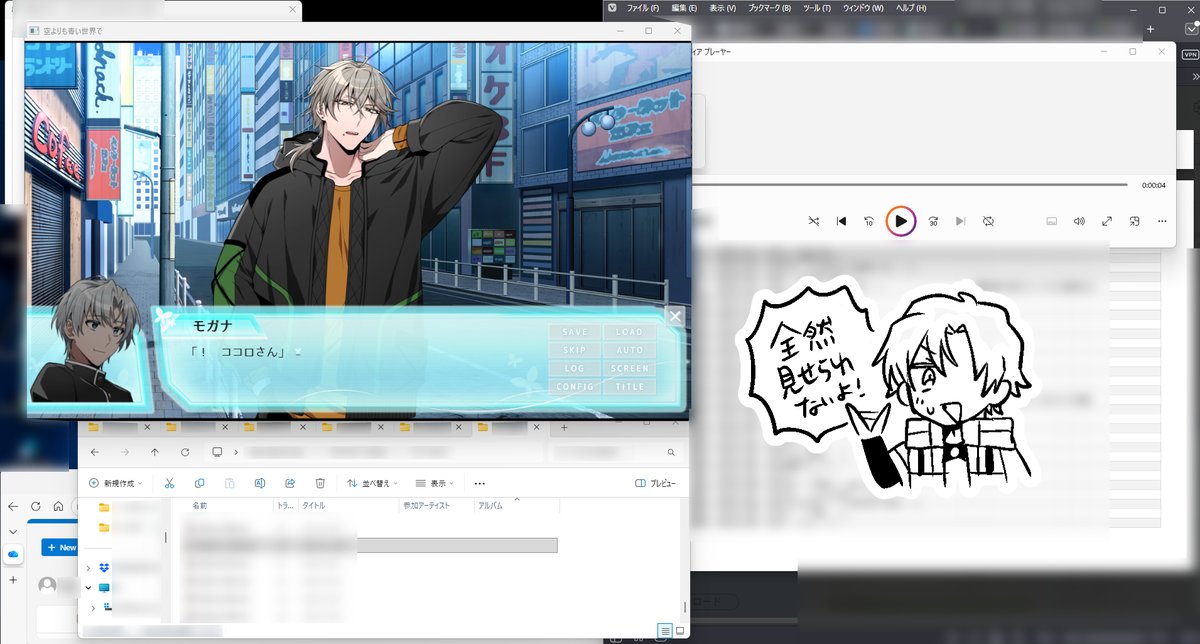Click the Explorer search magnifier icon
Image resolution: width=1200 pixels, height=644 pixels.
pyautogui.click(x=671, y=453)
